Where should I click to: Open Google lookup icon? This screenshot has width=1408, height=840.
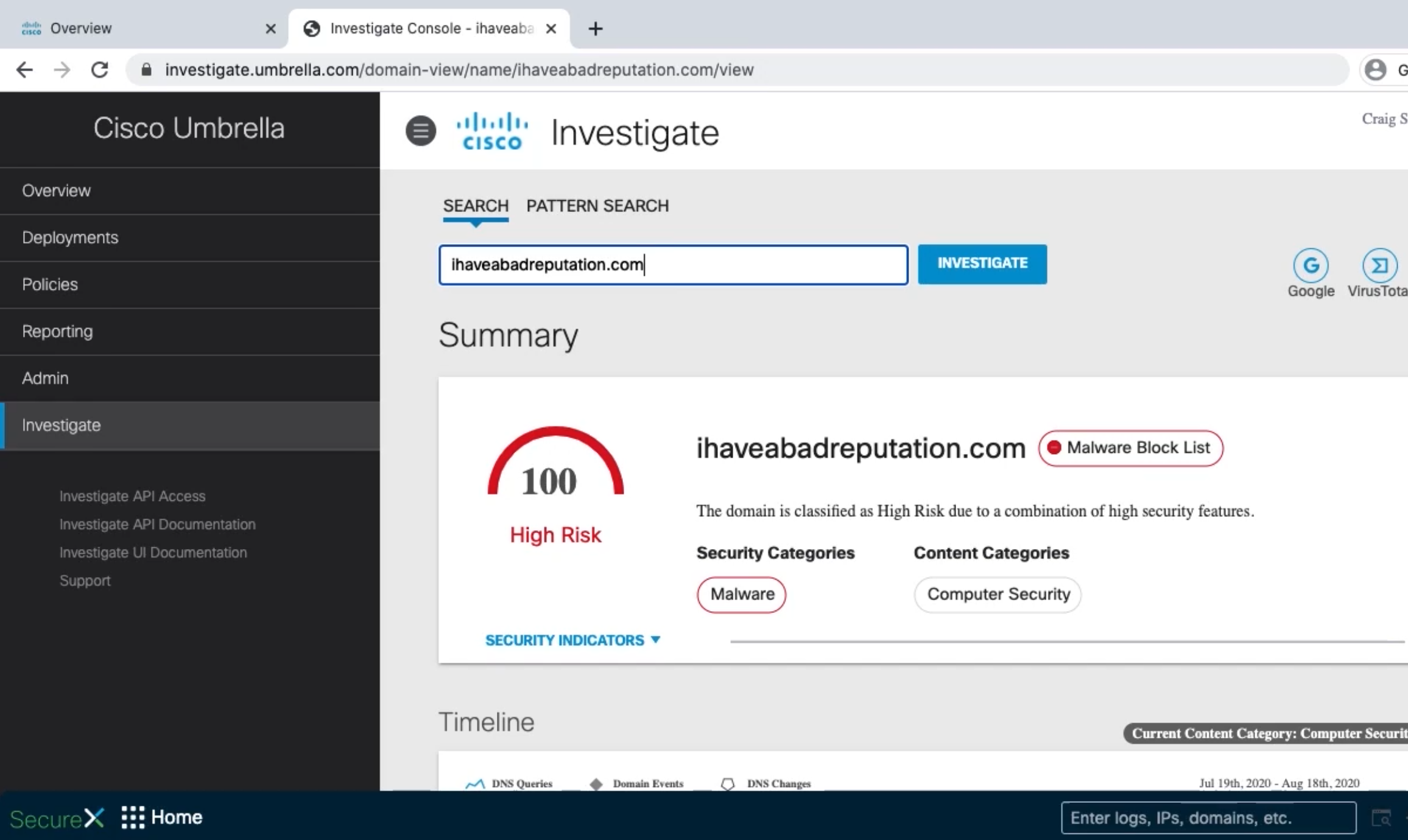pos(1311,265)
